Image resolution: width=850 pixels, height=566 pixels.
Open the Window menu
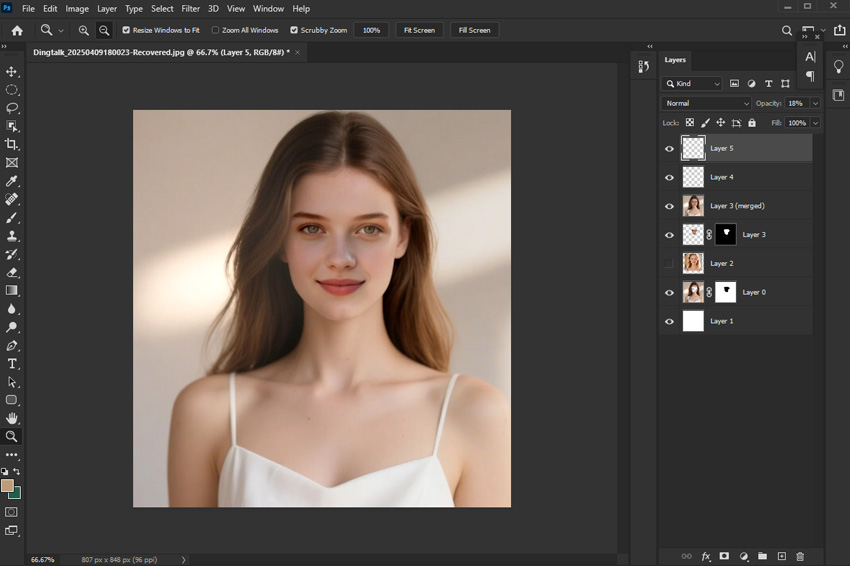(268, 9)
